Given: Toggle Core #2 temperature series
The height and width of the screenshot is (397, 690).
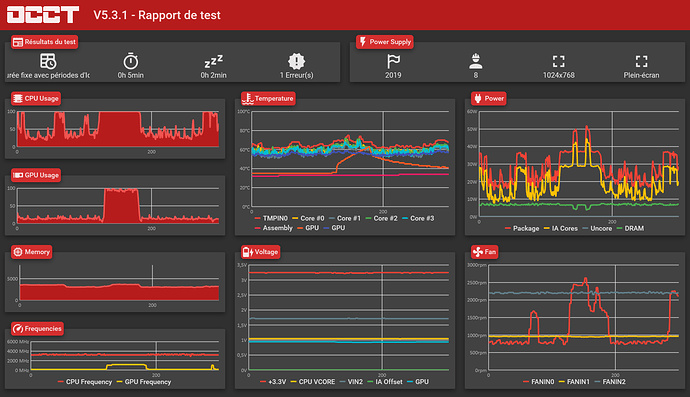Looking at the screenshot, I should click(382, 218).
